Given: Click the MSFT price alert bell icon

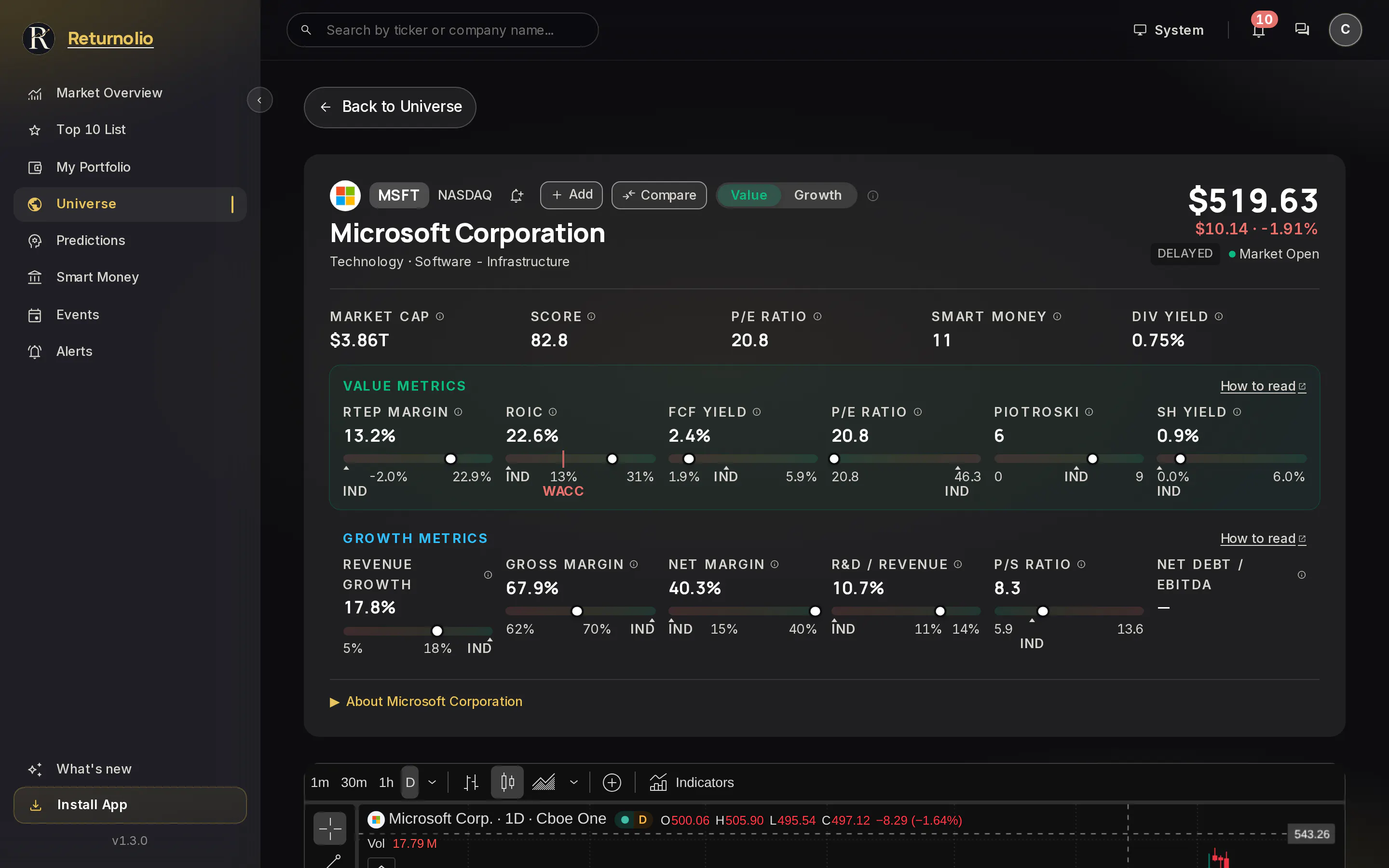Looking at the screenshot, I should click(517, 196).
